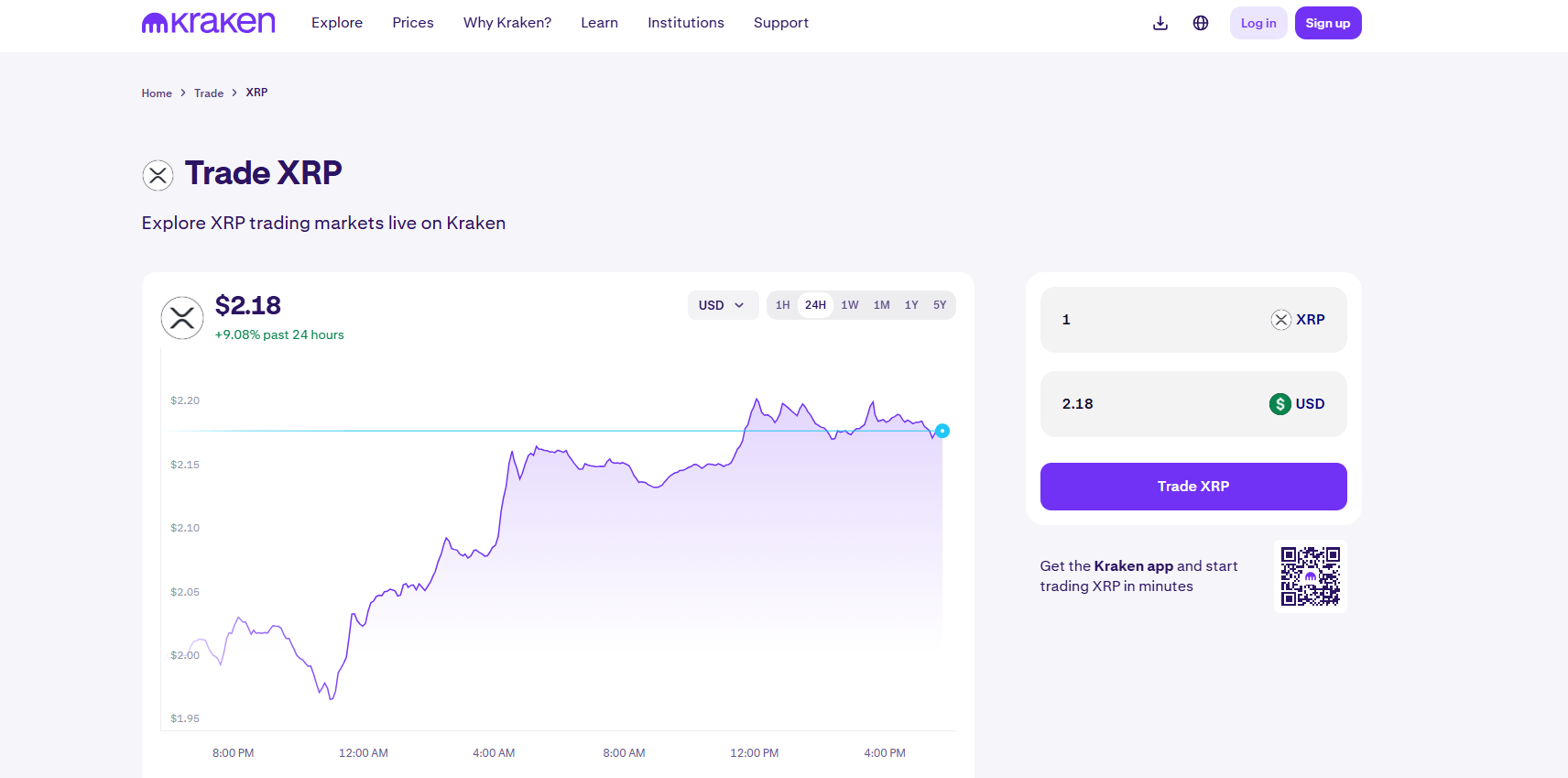Go to Home breadcrumb link

pos(157,93)
